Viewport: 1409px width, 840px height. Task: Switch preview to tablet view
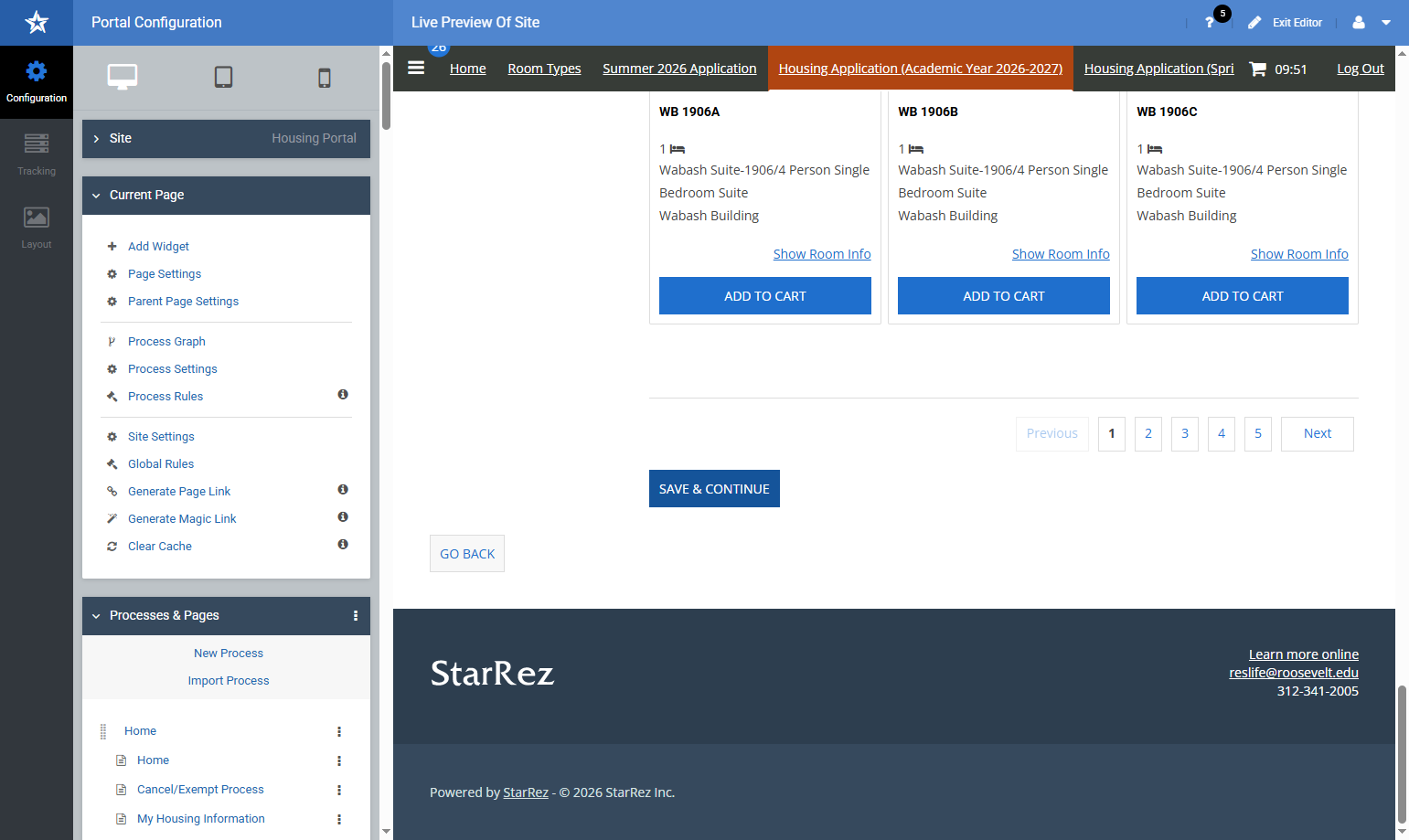point(223,77)
